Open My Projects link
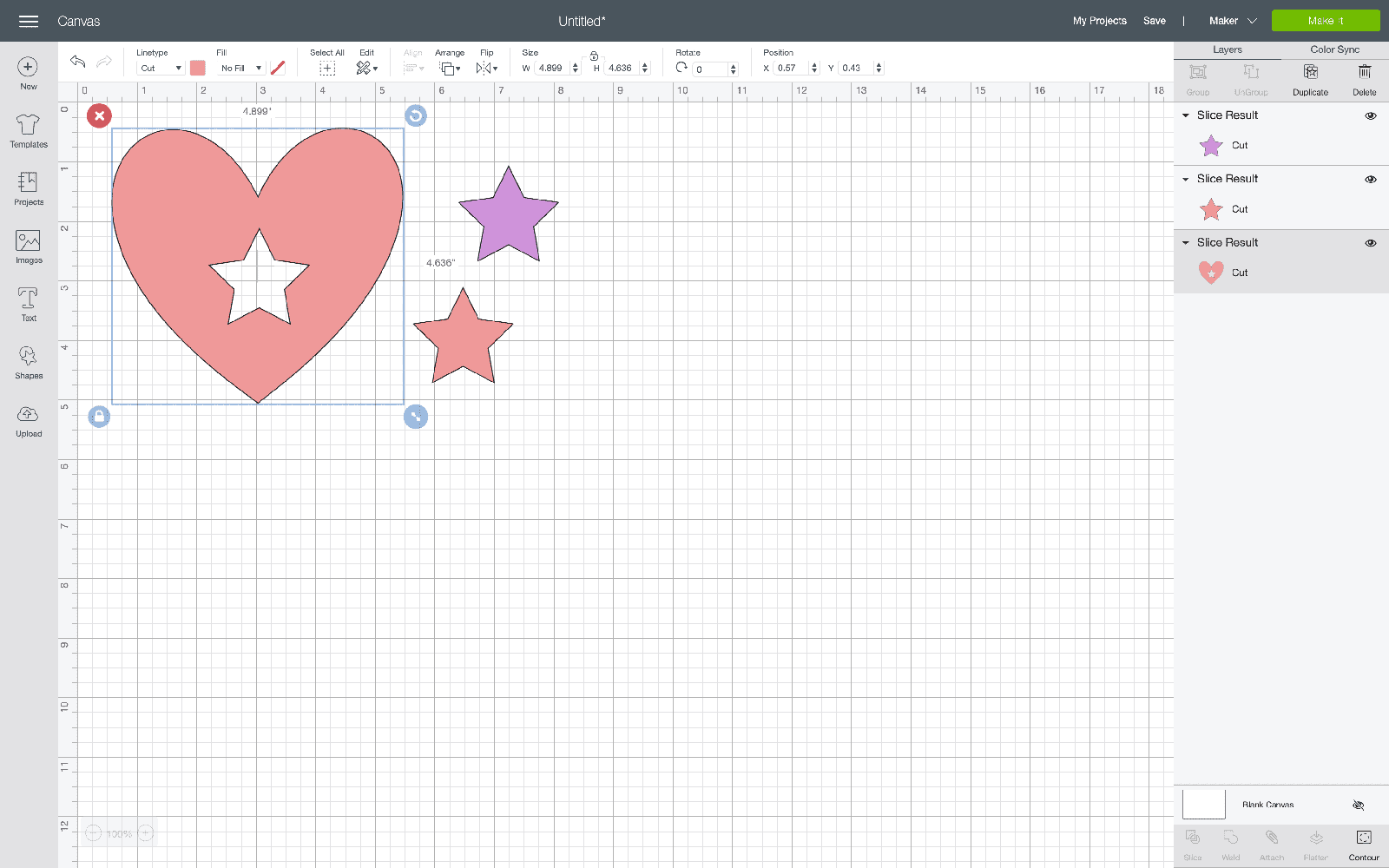Image resolution: width=1389 pixels, height=868 pixels. (1099, 21)
